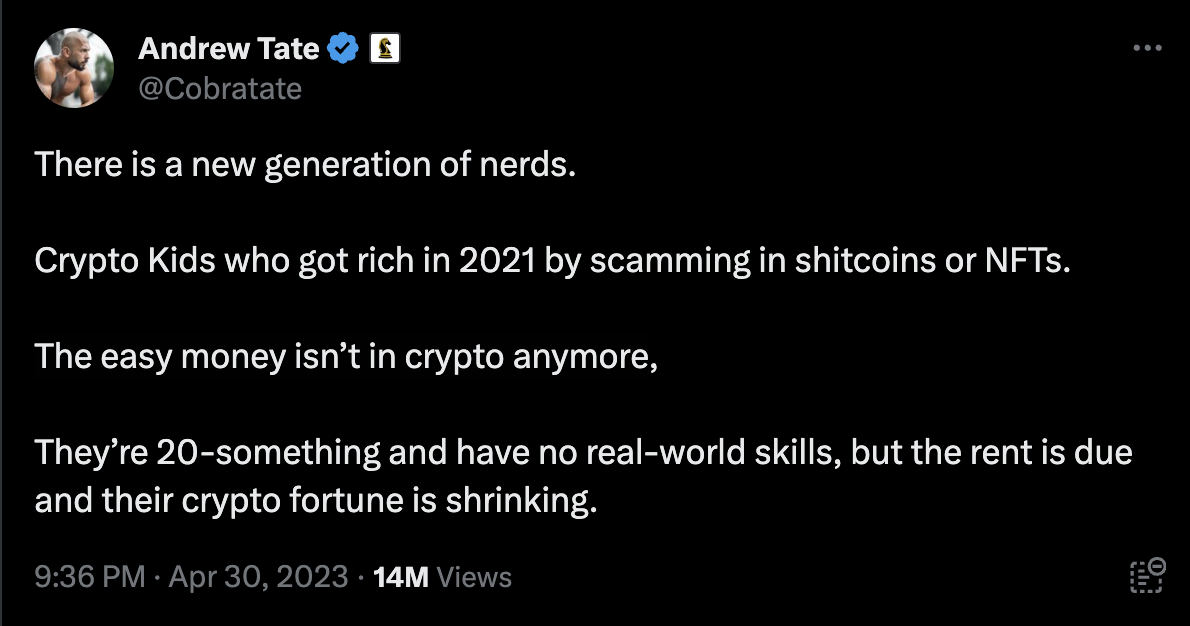1190x626 pixels.
Task: Click the phrase "real-world skills" in the tweet
Action: coord(708,452)
